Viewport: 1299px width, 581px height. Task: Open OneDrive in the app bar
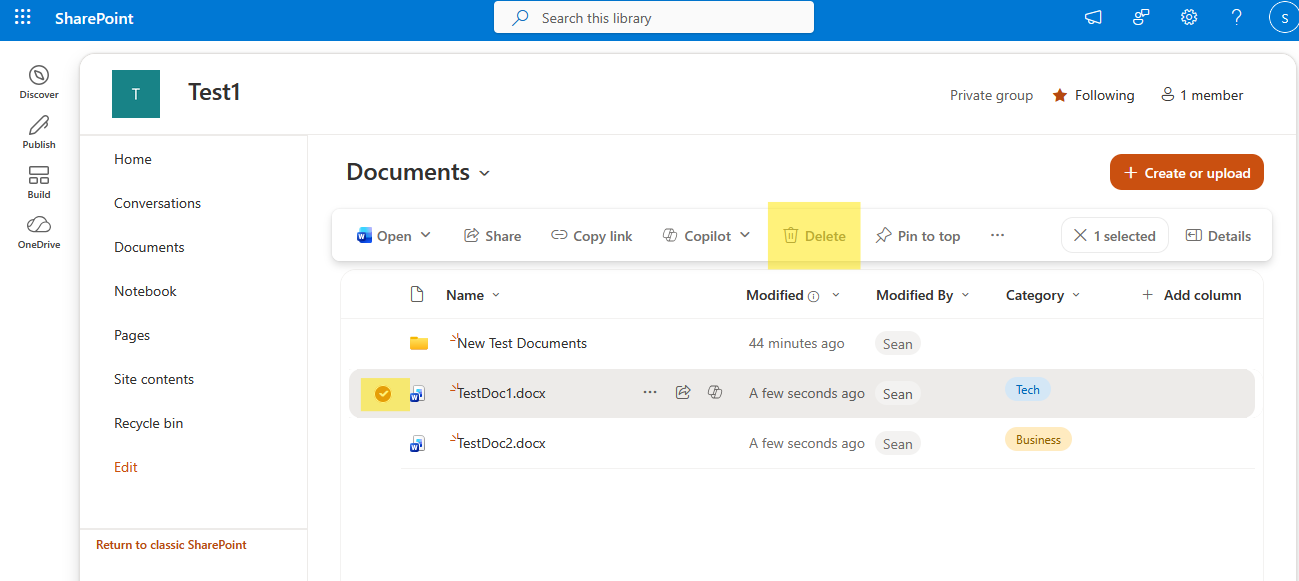pos(39,232)
